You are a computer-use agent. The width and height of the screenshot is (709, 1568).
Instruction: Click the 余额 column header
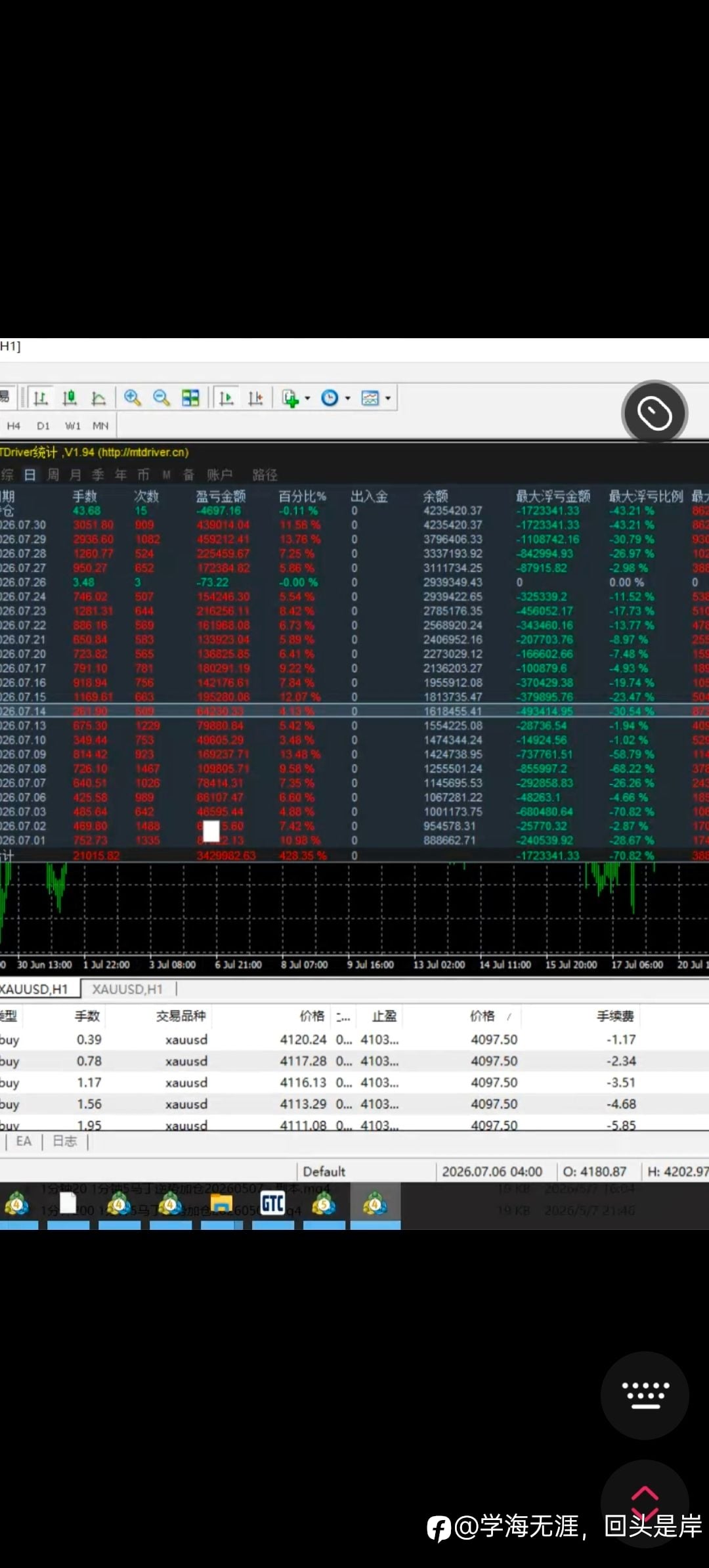[435, 496]
